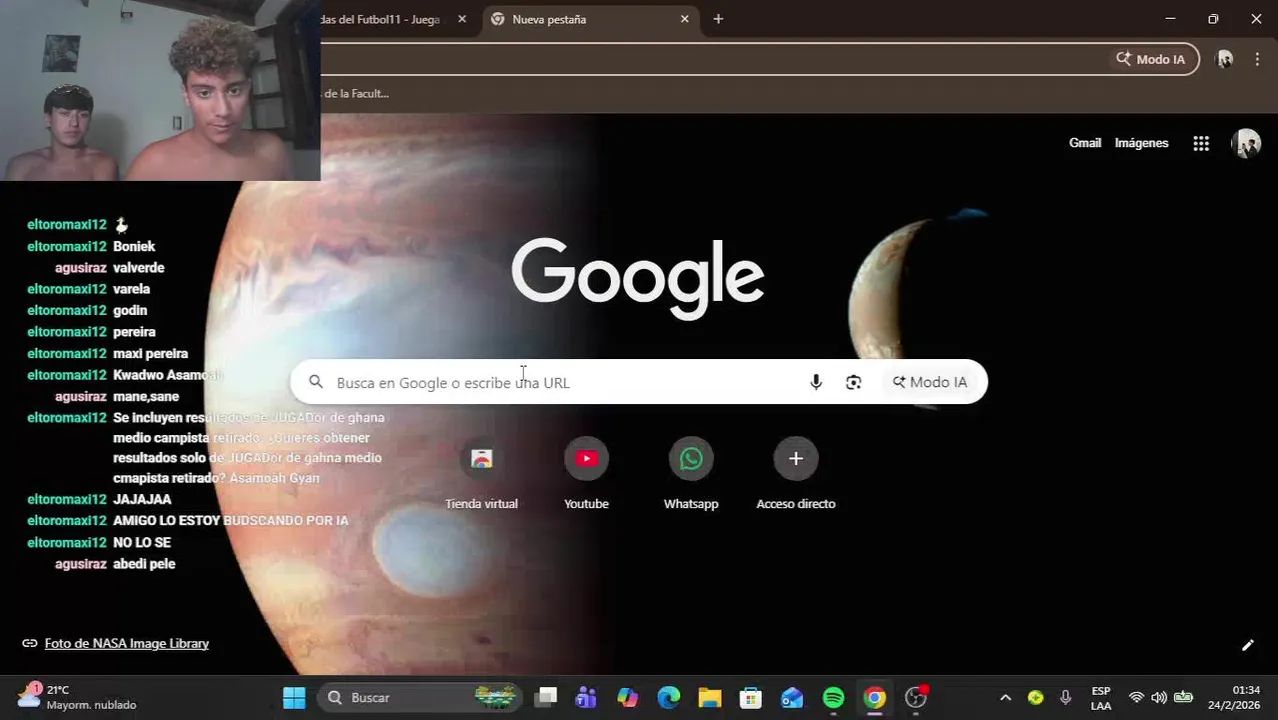Screen dimensions: 1278x720
Task: Close the Futbol11 tab
Action: (462, 19)
